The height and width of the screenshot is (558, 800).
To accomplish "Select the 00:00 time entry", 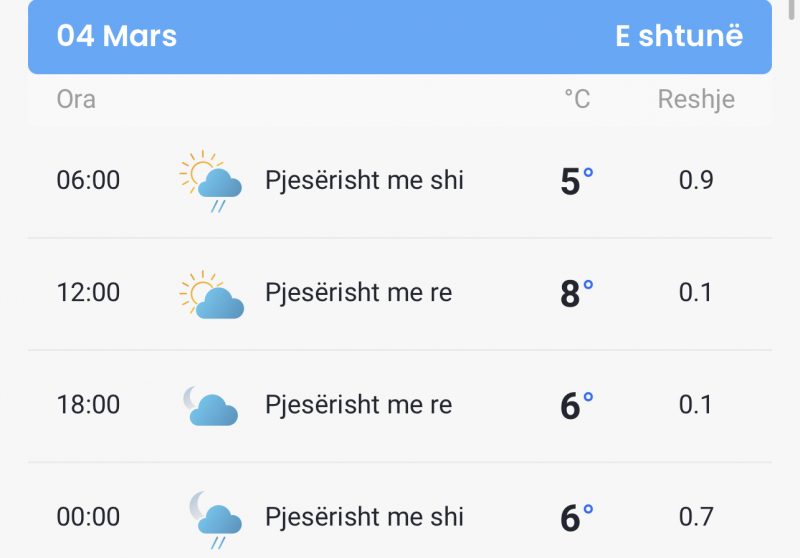I will tap(88, 517).
